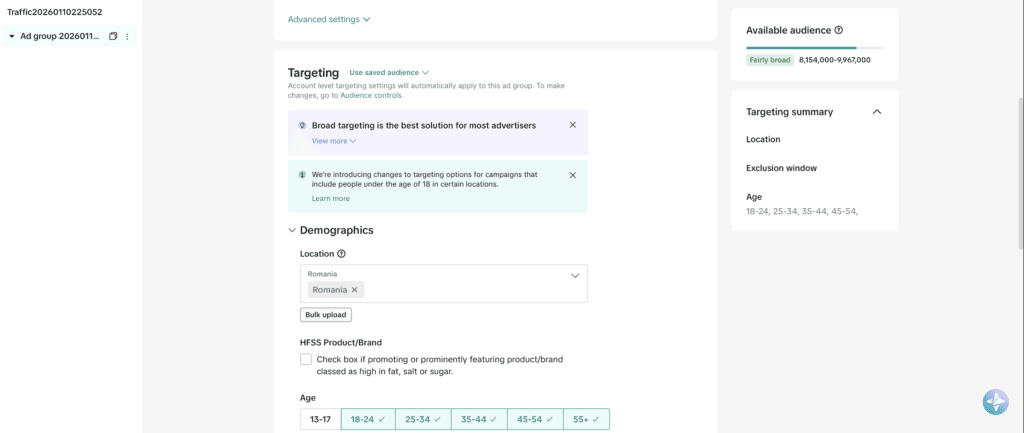This screenshot has height=433, width=1024.
Task: Click Location in Targeting summary
Action: [x=763, y=139]
